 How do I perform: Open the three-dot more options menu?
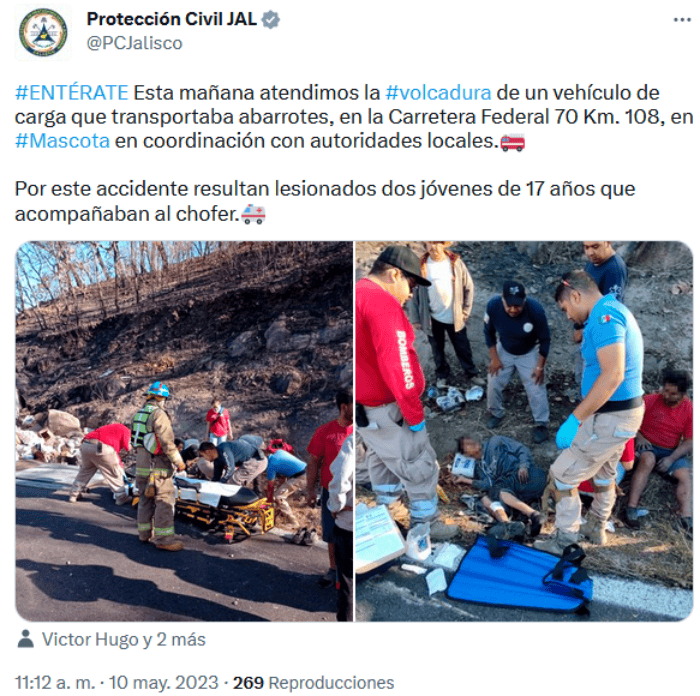(x=682, y=20)
